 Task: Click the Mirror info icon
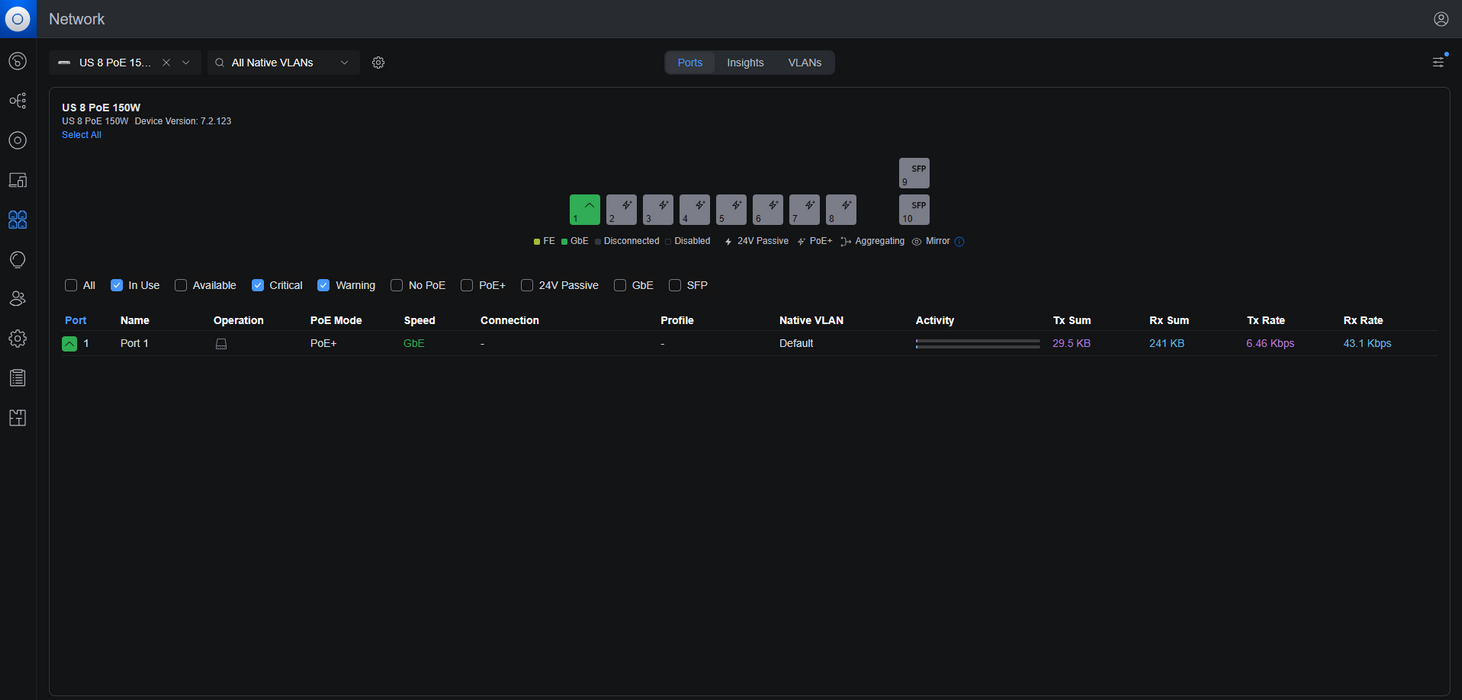(959, 241)
